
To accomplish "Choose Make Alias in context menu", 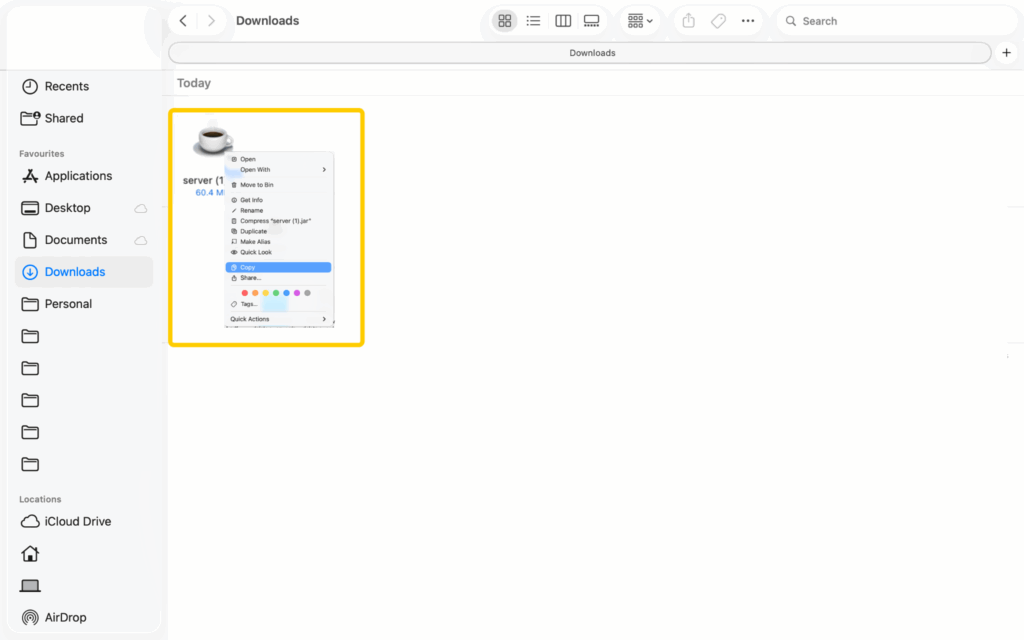I will click(278, 242).
